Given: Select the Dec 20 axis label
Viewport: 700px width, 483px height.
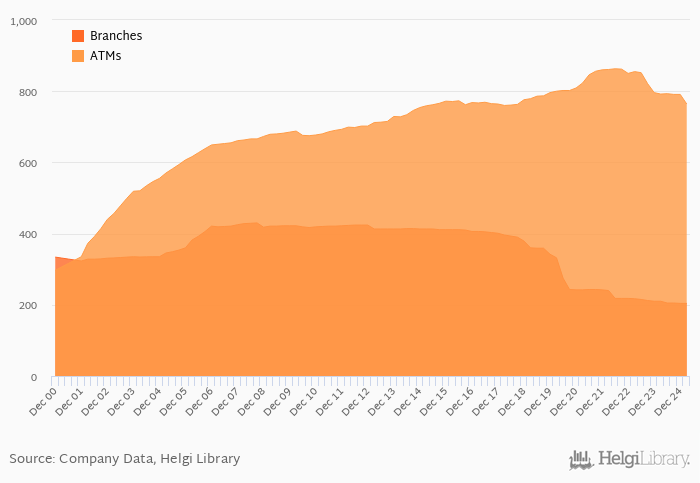Looking at the screenshot, I should pos(564,401).
